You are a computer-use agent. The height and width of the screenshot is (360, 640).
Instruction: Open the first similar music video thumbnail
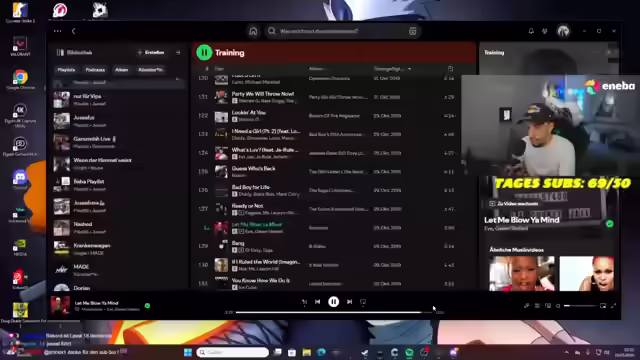(x=522, y=273)
